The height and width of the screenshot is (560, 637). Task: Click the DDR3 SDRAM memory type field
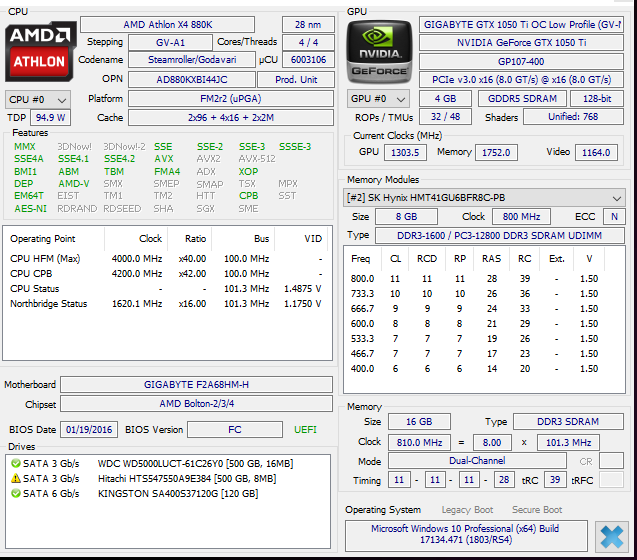(x=568, y=422)
